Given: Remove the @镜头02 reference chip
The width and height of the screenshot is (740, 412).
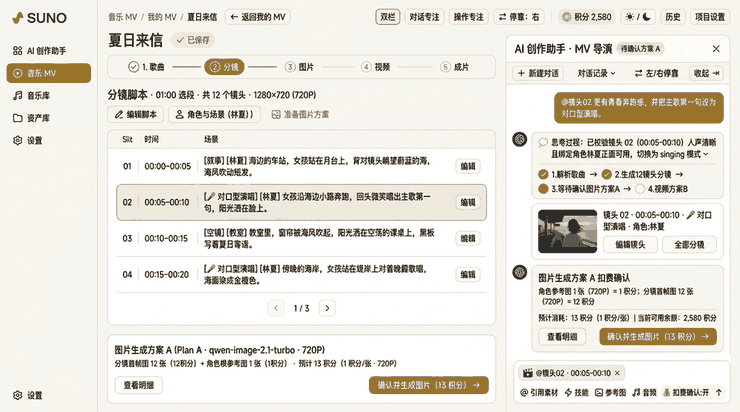Looking at the screenshot, I should click(x=617, y=373).
